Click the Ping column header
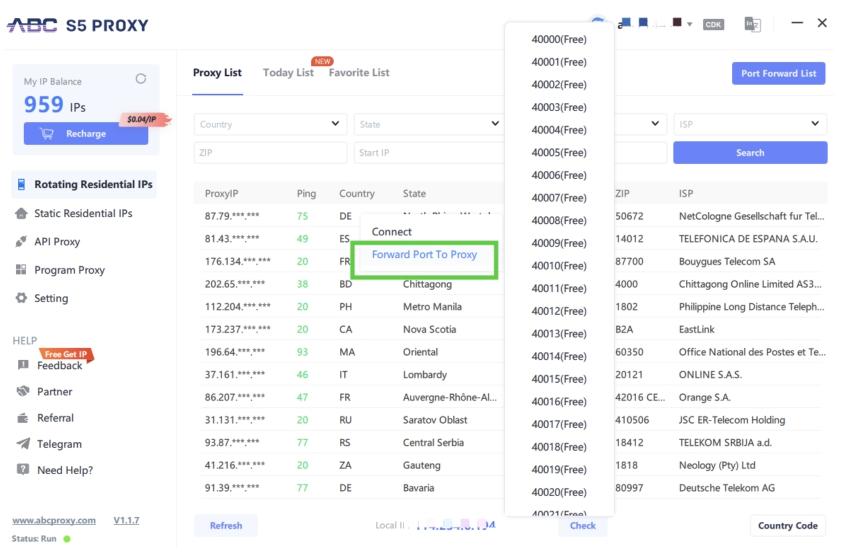 coord(306,193)
